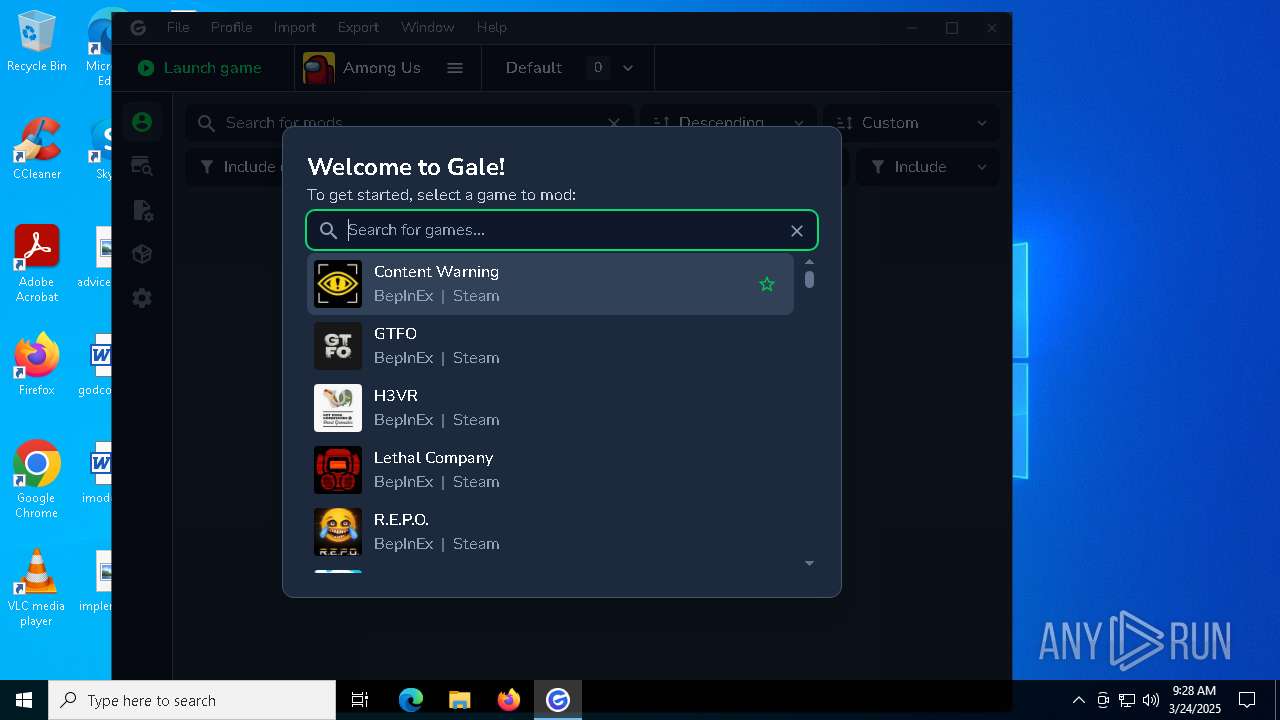Expand the Descending sort order dropdown

[x=728, y=122]
